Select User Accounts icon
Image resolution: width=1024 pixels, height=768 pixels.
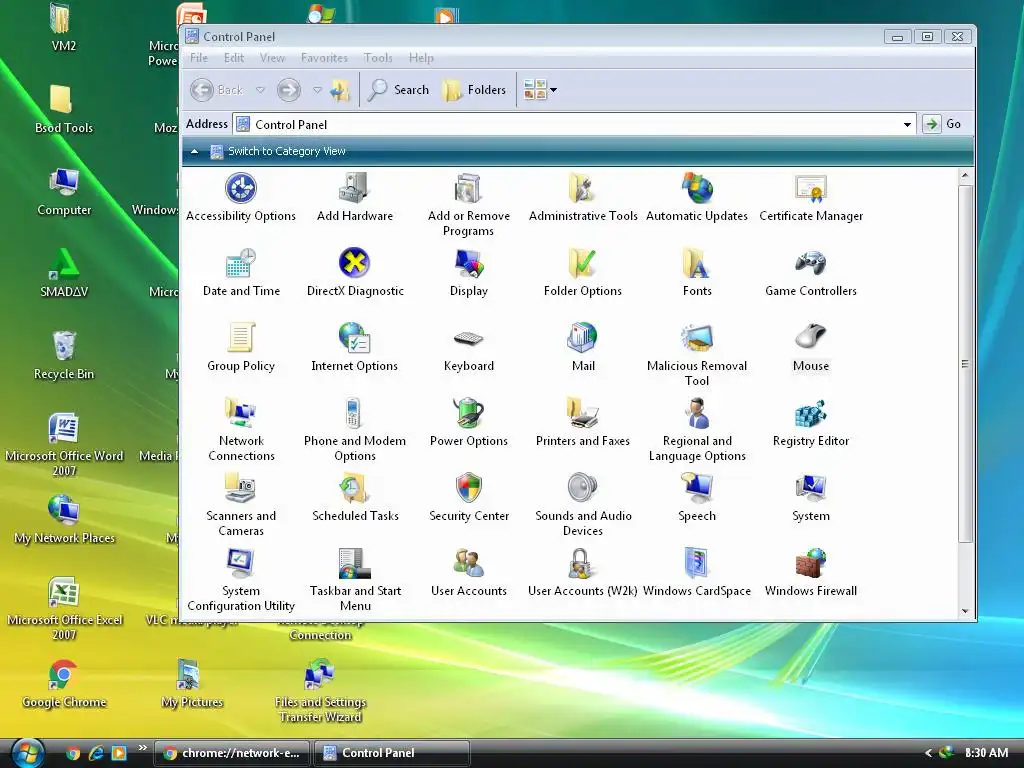click(x=468, y=563)
